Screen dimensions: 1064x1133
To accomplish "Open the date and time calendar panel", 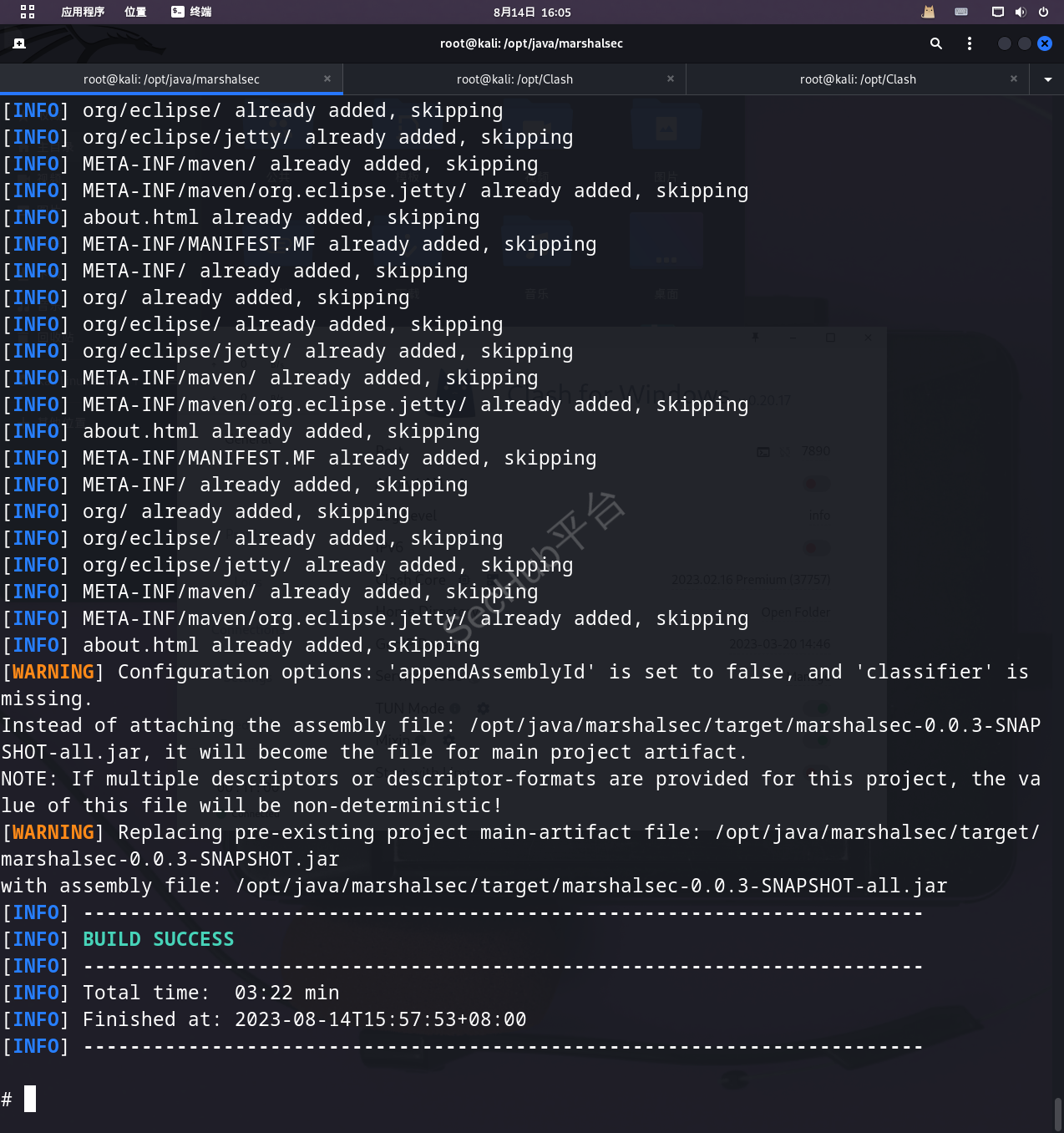I will (x=532, y=12).
